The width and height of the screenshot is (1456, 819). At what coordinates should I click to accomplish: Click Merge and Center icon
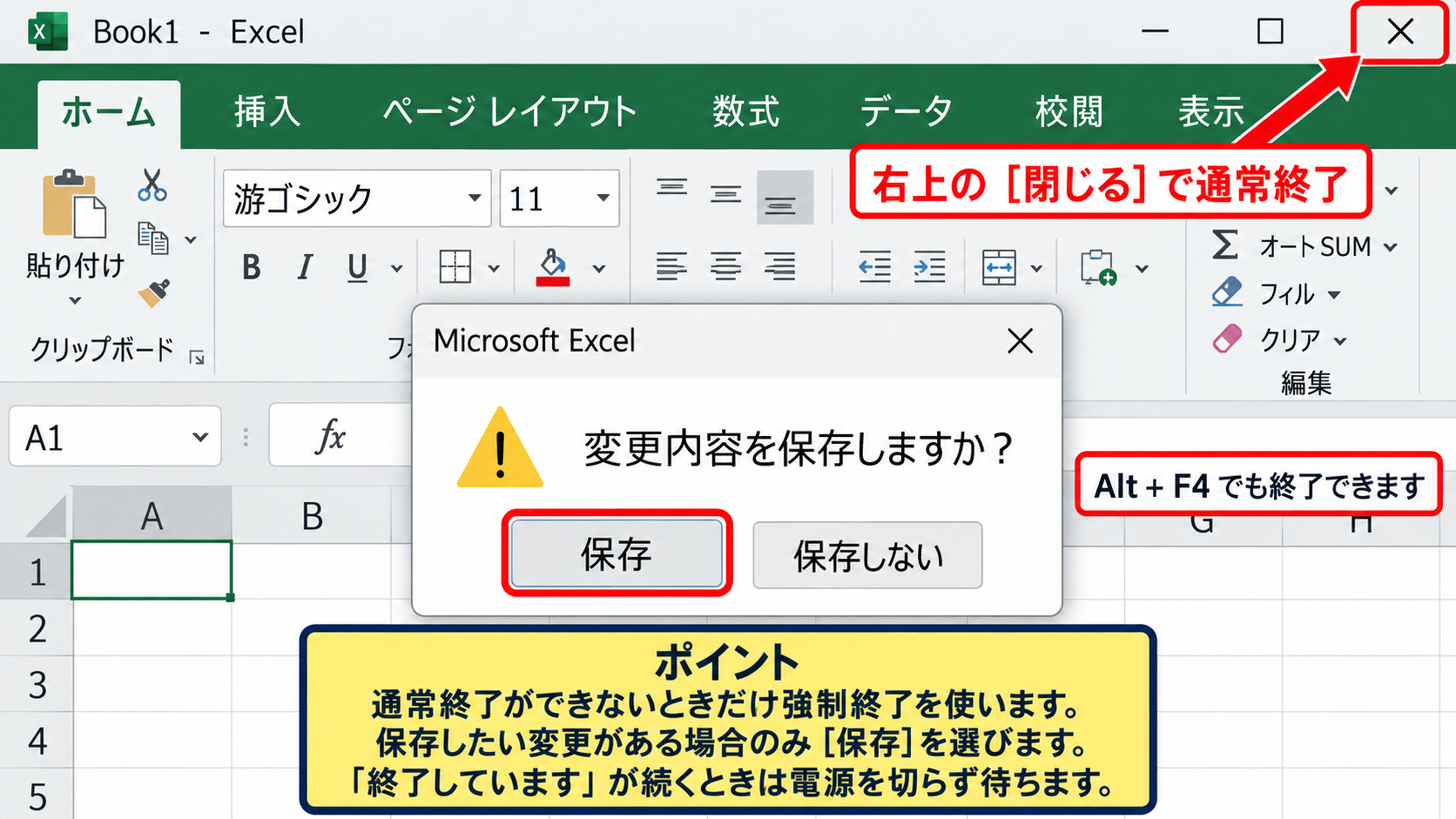pyautogui.click(x=999, y=267)
